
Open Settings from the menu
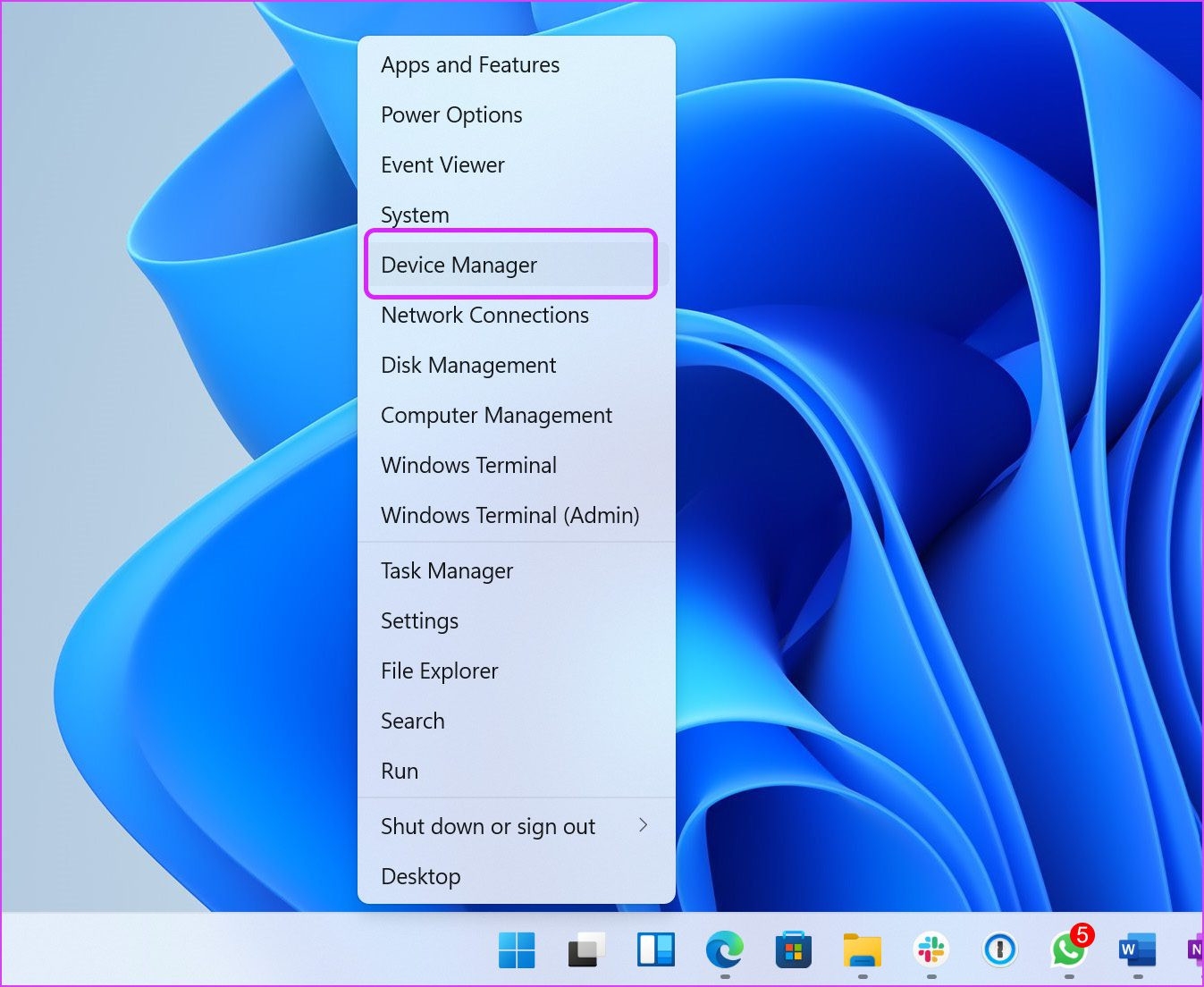click(419, 620)
